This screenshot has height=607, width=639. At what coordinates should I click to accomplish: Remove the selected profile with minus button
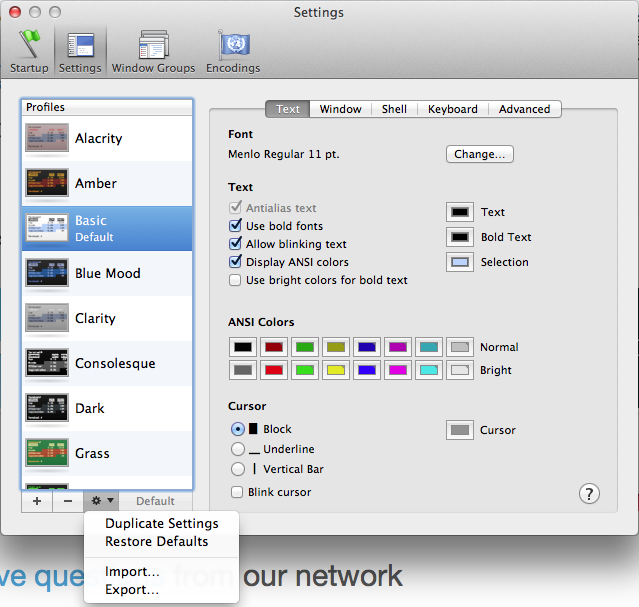[68, 501]
